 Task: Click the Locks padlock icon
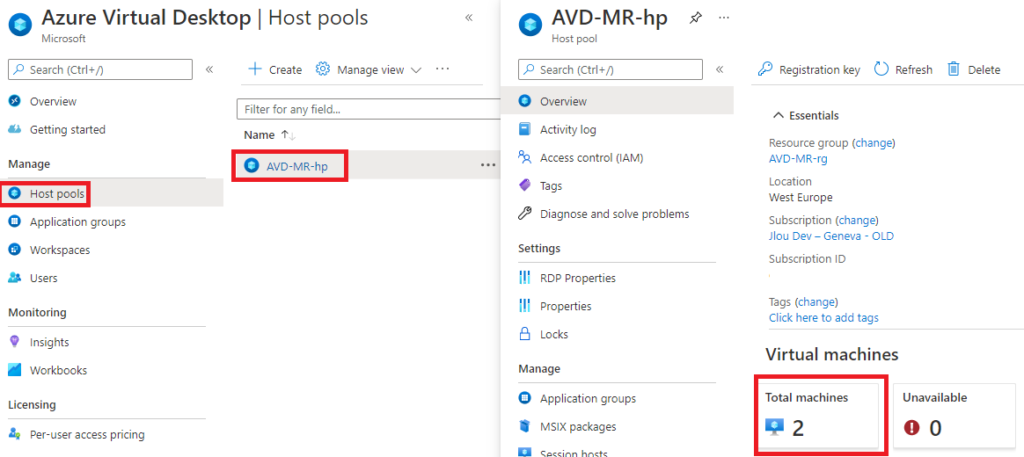(524, 334)
